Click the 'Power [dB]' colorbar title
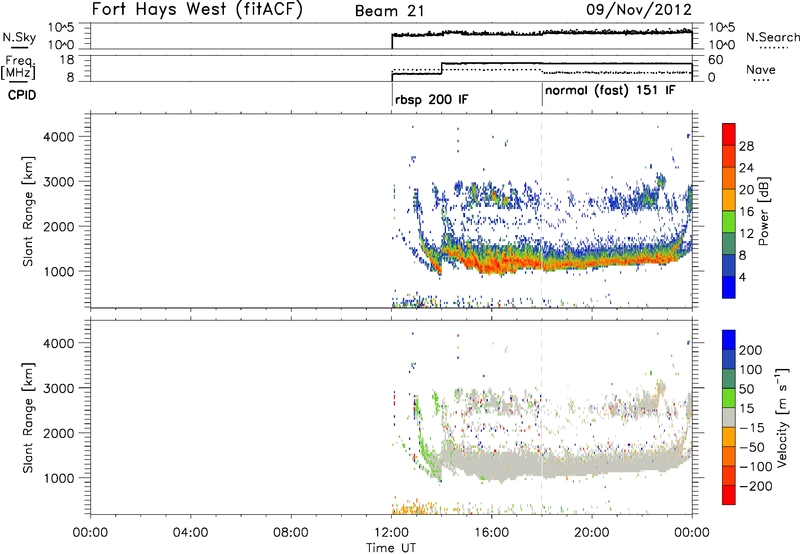The image size is (800, 554). point(763,211)
